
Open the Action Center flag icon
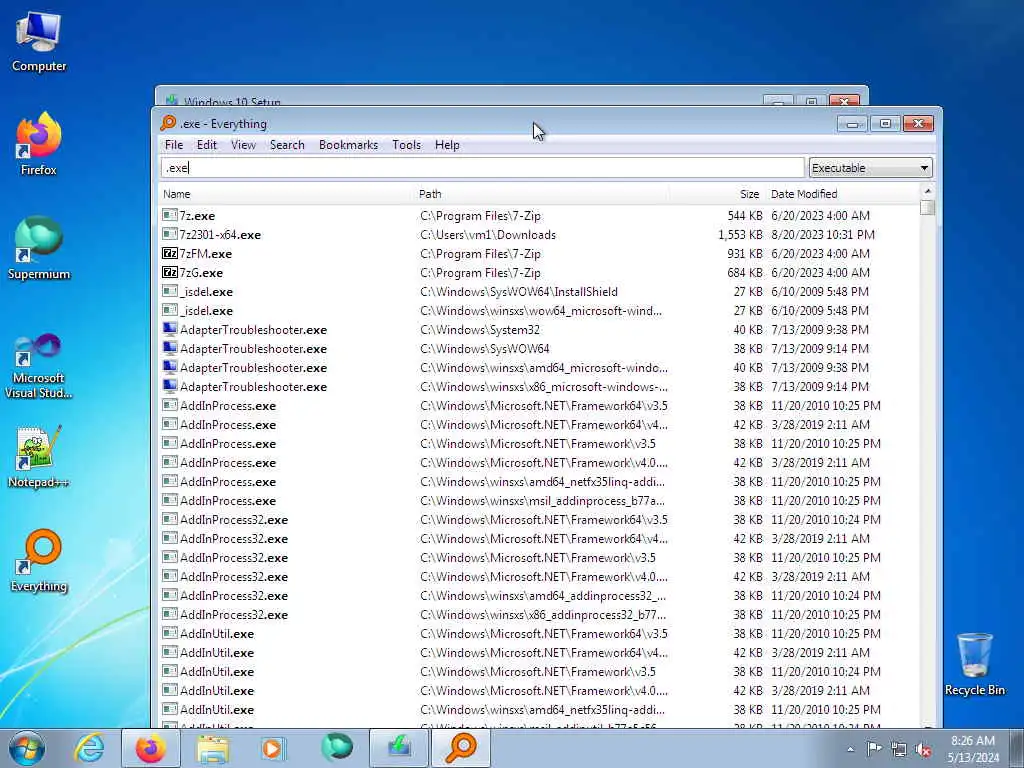pos(874,749)
